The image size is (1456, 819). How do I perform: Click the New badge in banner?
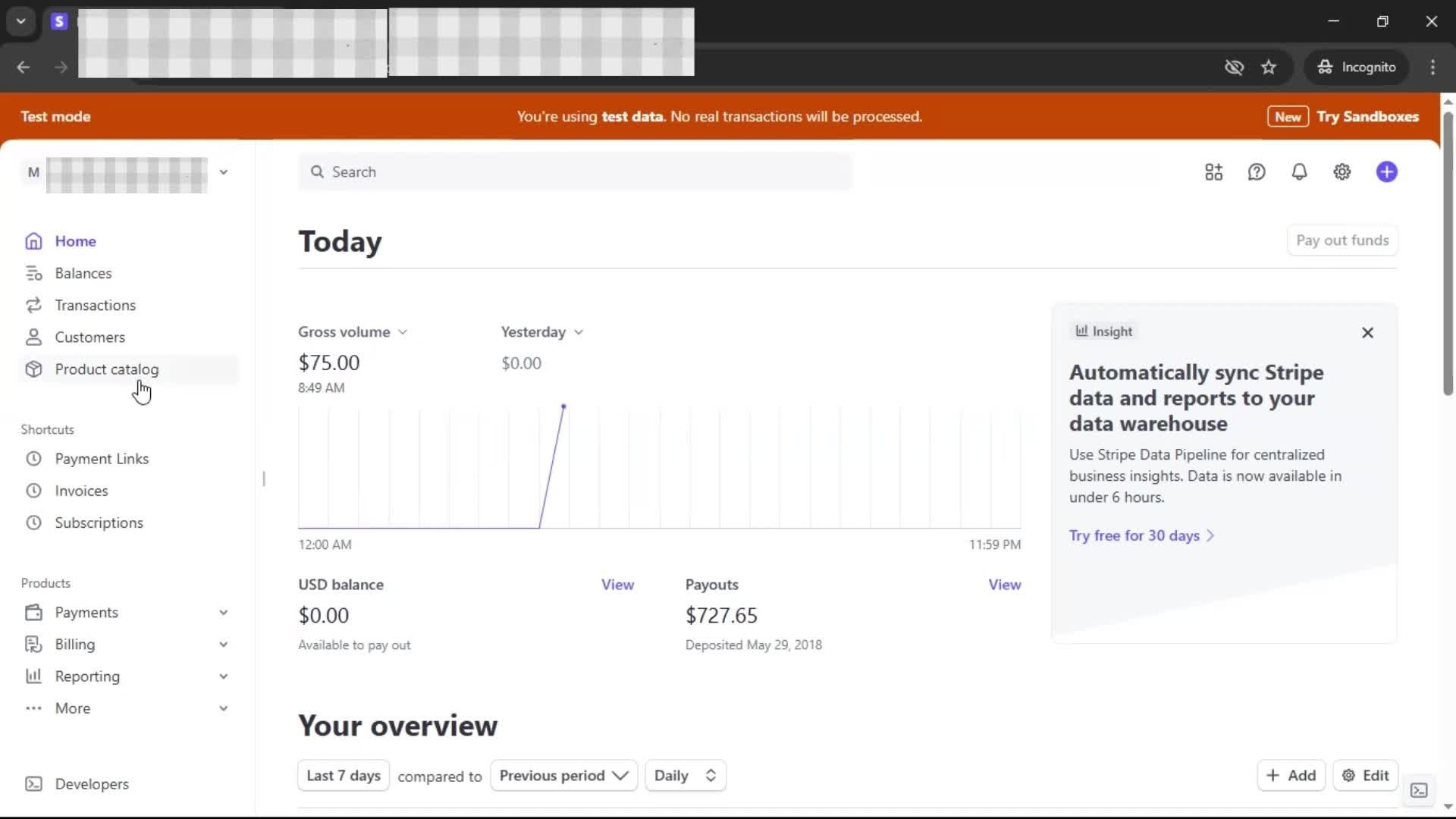pyautogui.click(x=1288, y=117)
